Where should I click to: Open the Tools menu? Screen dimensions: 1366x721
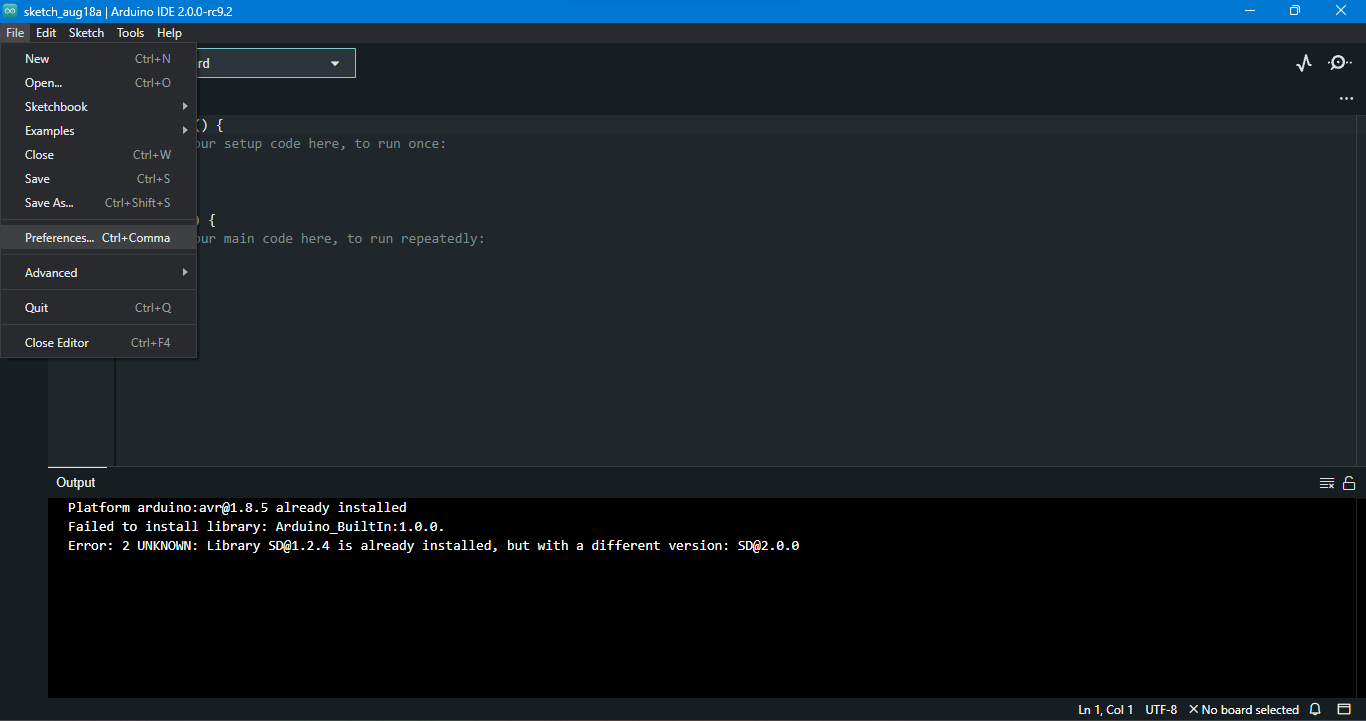pos(130,33)
